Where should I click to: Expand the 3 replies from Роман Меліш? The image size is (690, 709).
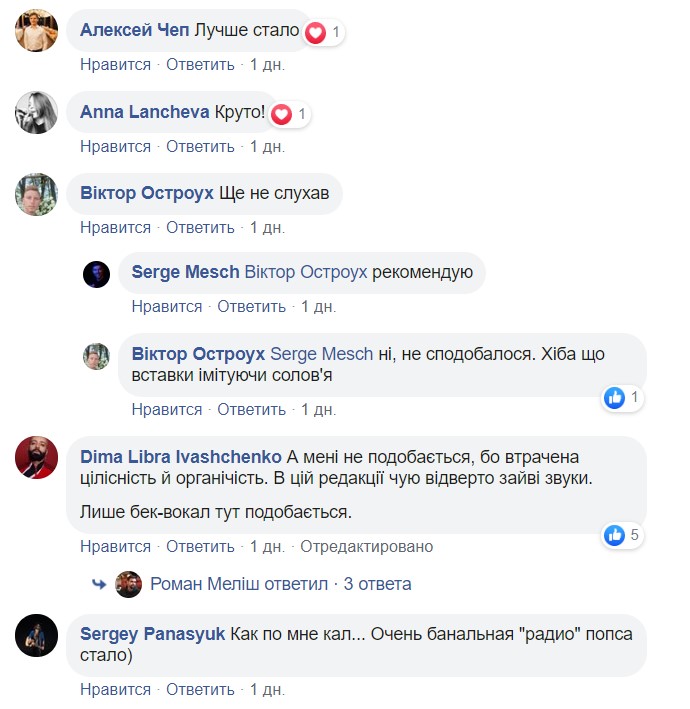(x=376, y=584)
